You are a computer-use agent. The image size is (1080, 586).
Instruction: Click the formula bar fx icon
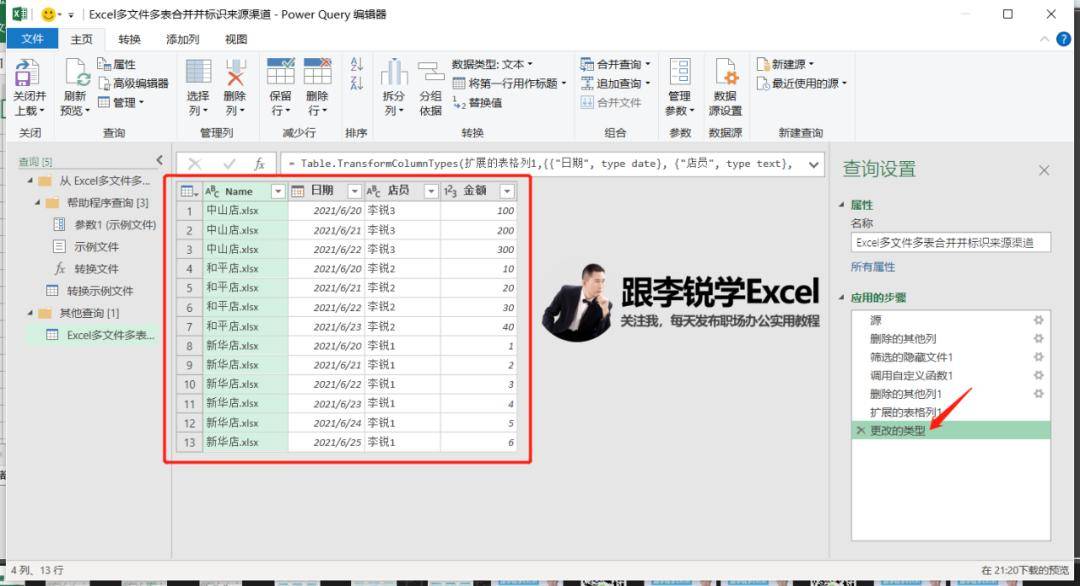[260, 164]
